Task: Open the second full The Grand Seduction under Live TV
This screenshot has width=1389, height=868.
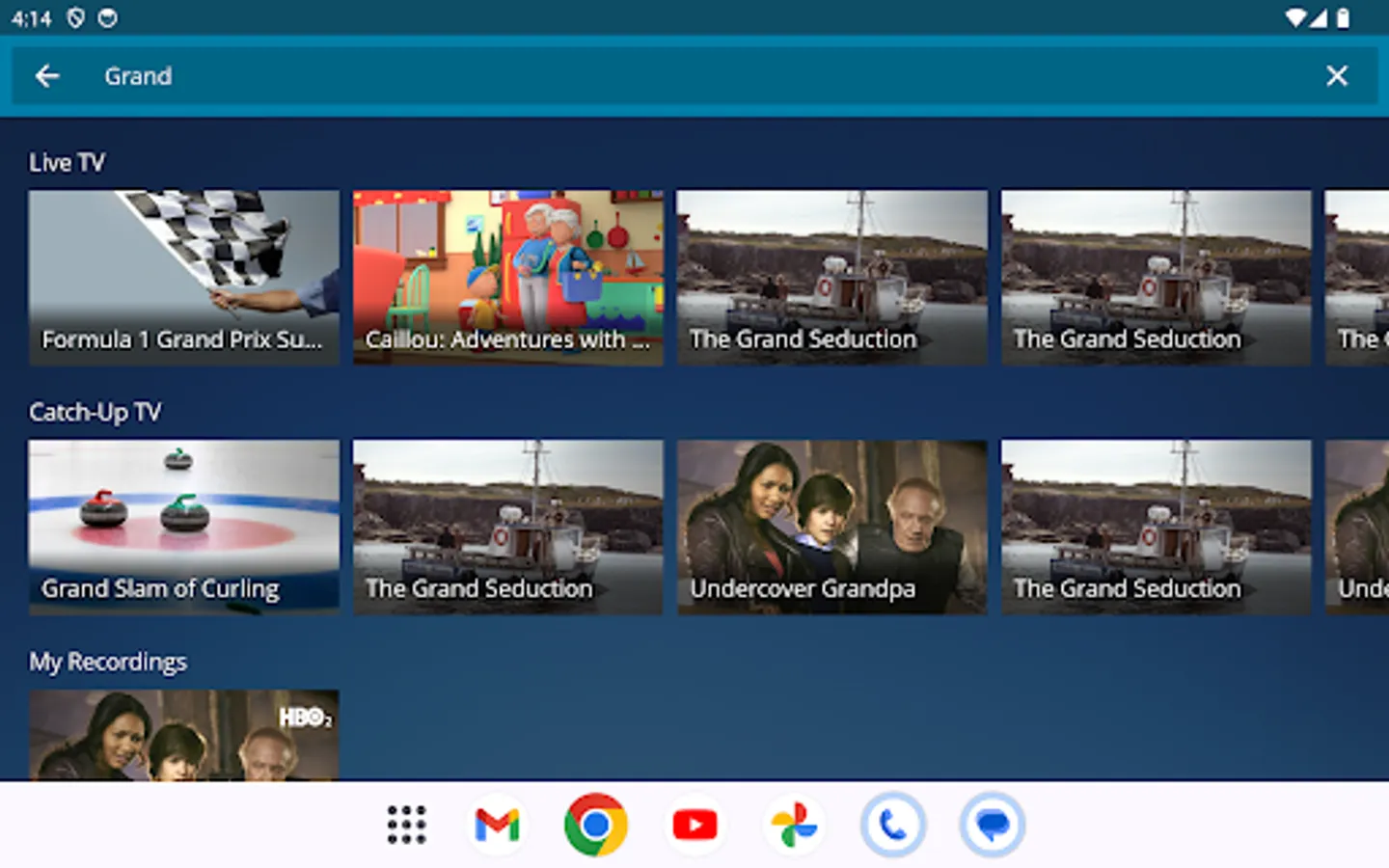Action: (x=1157, y=278)
